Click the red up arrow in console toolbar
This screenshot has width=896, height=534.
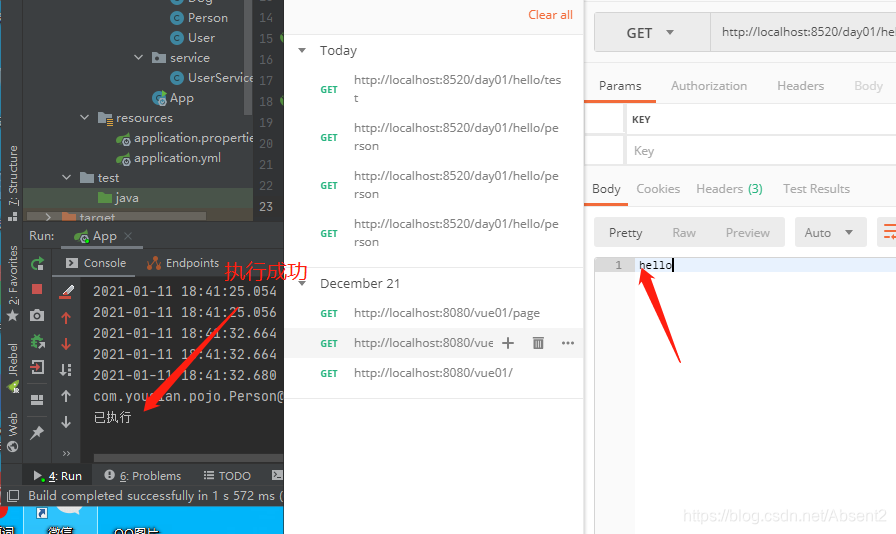click(x=66, y=318)
